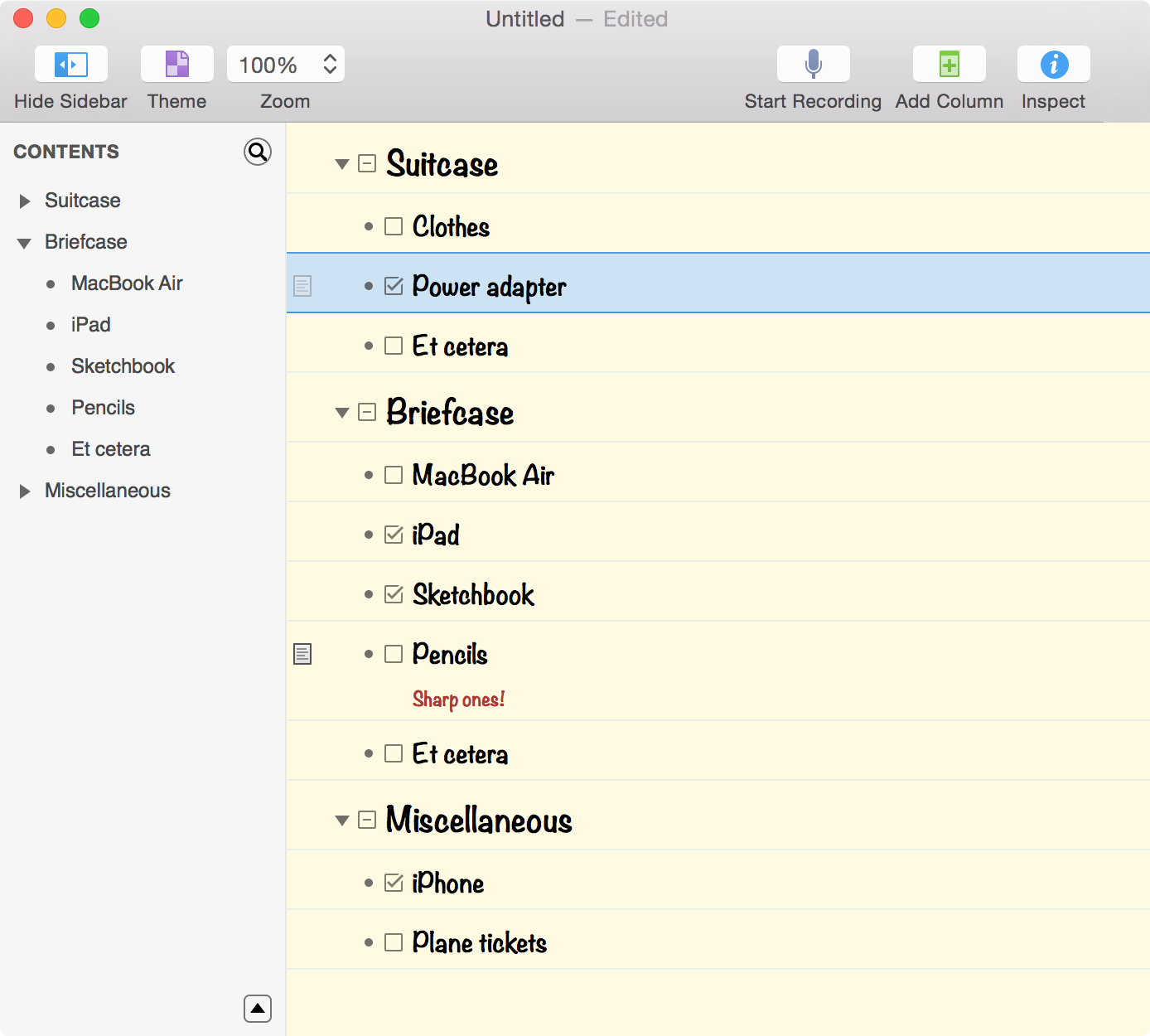Uncheck the Power adapter checkbox
Viewport: 1150px width, 1036px height.
pos(394,286)
